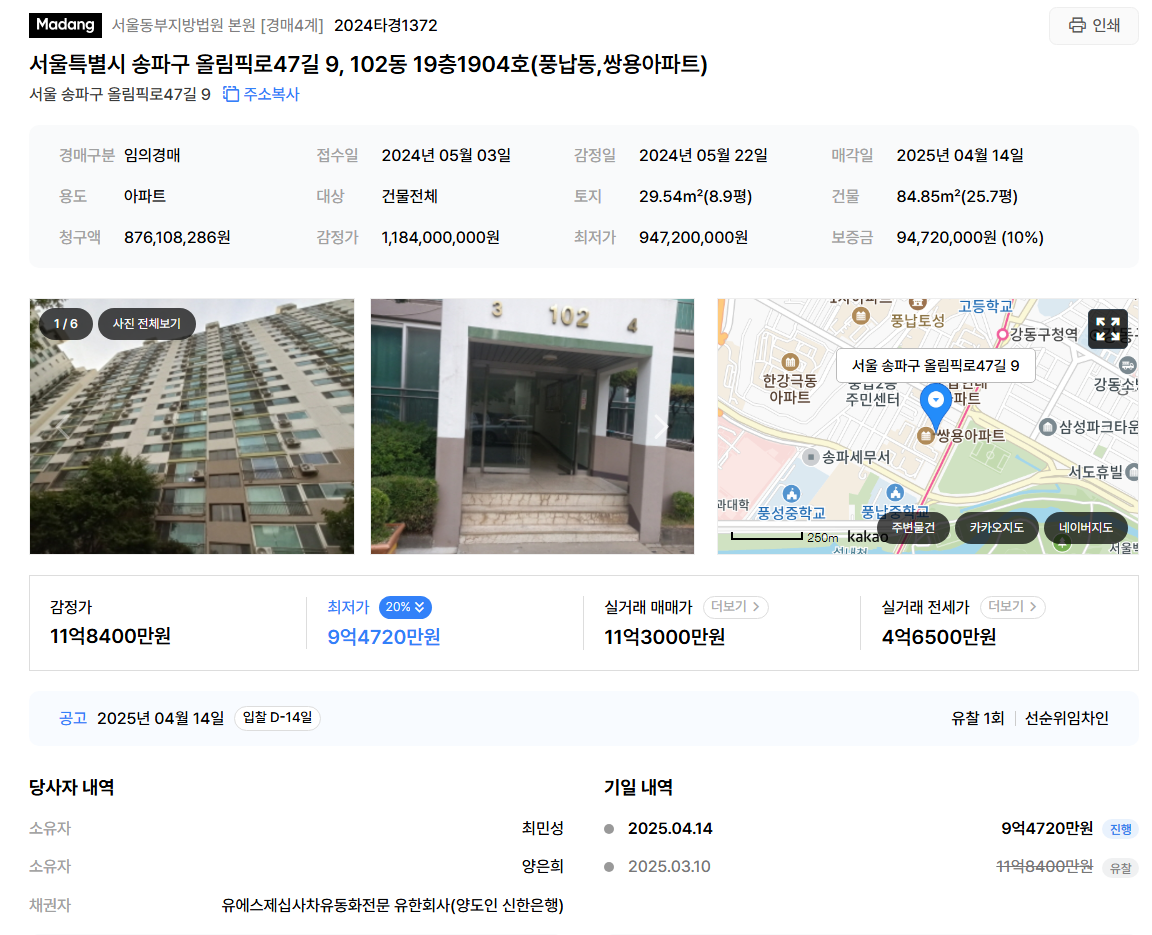Click the 4억6500만원 jeonse price

[939, 637]
